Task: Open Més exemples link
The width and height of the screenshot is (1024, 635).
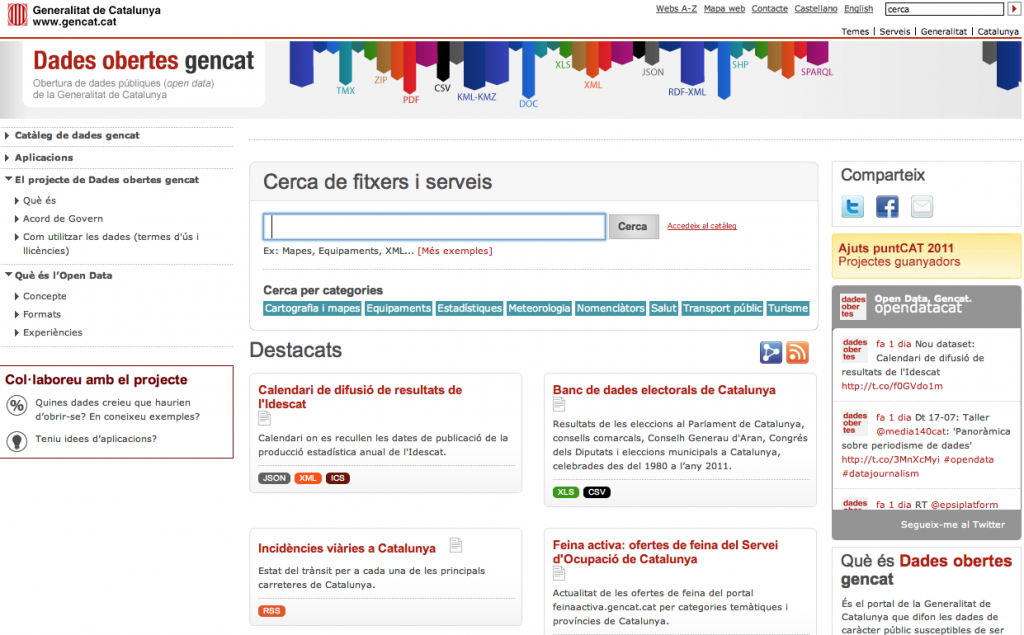Action: (x=455, y=251)
